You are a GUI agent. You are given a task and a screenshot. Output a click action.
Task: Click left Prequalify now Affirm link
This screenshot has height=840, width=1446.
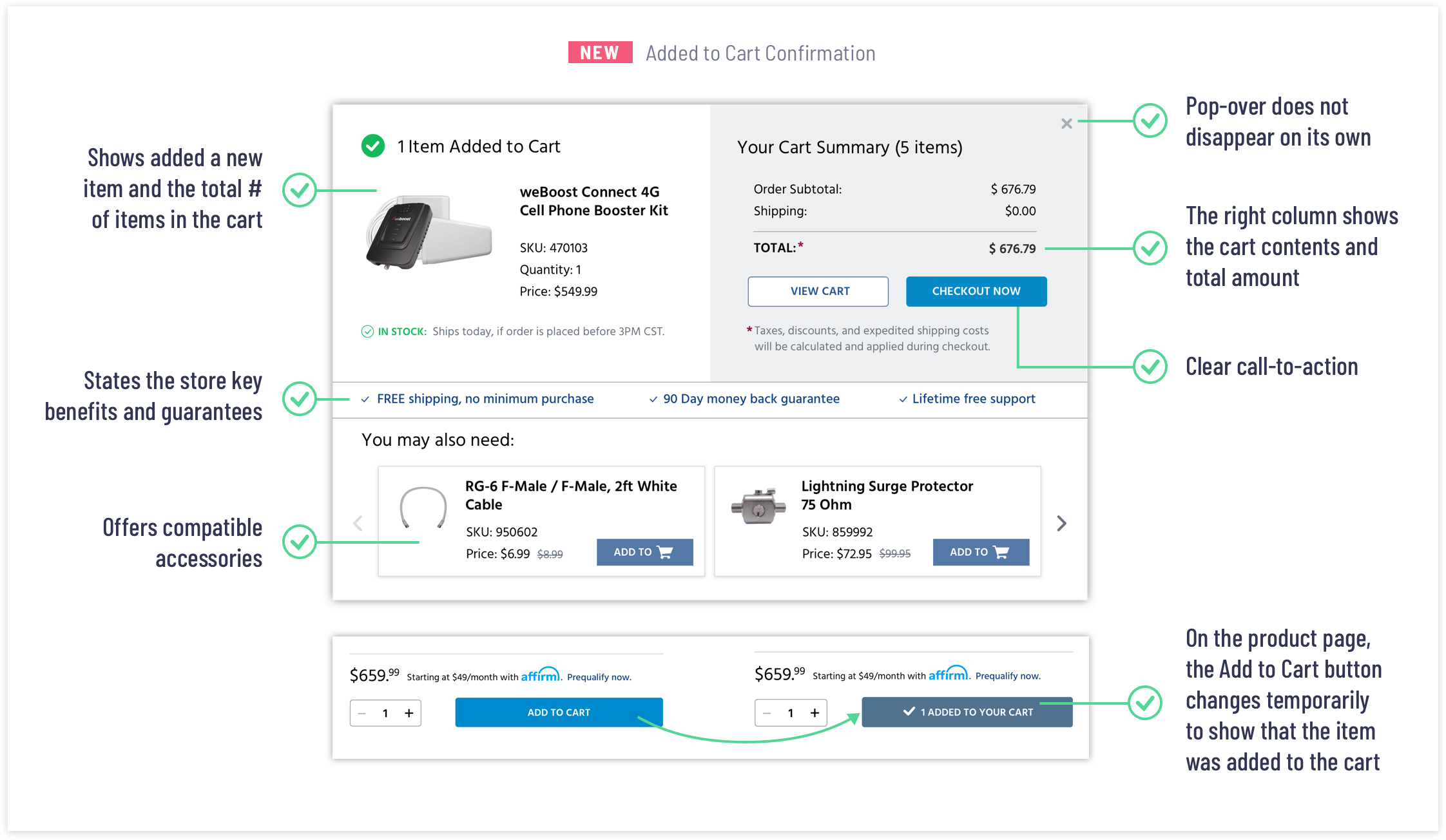click(x=599, y=677)
